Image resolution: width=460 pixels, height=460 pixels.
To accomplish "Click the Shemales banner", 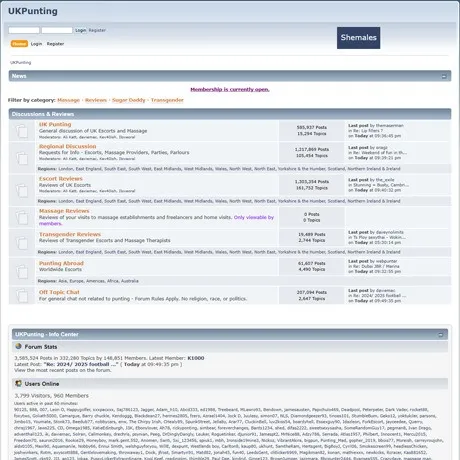I will pos(358,38).
